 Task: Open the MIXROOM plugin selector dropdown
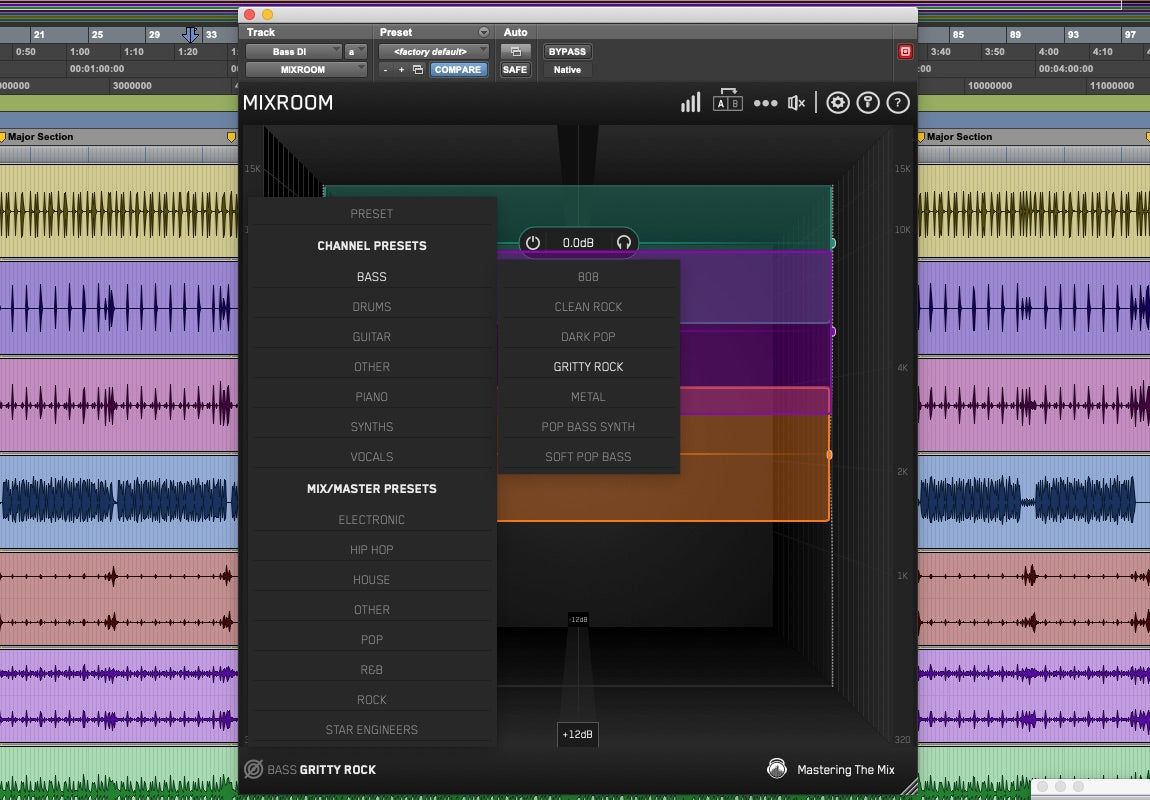tap(306, 70)
